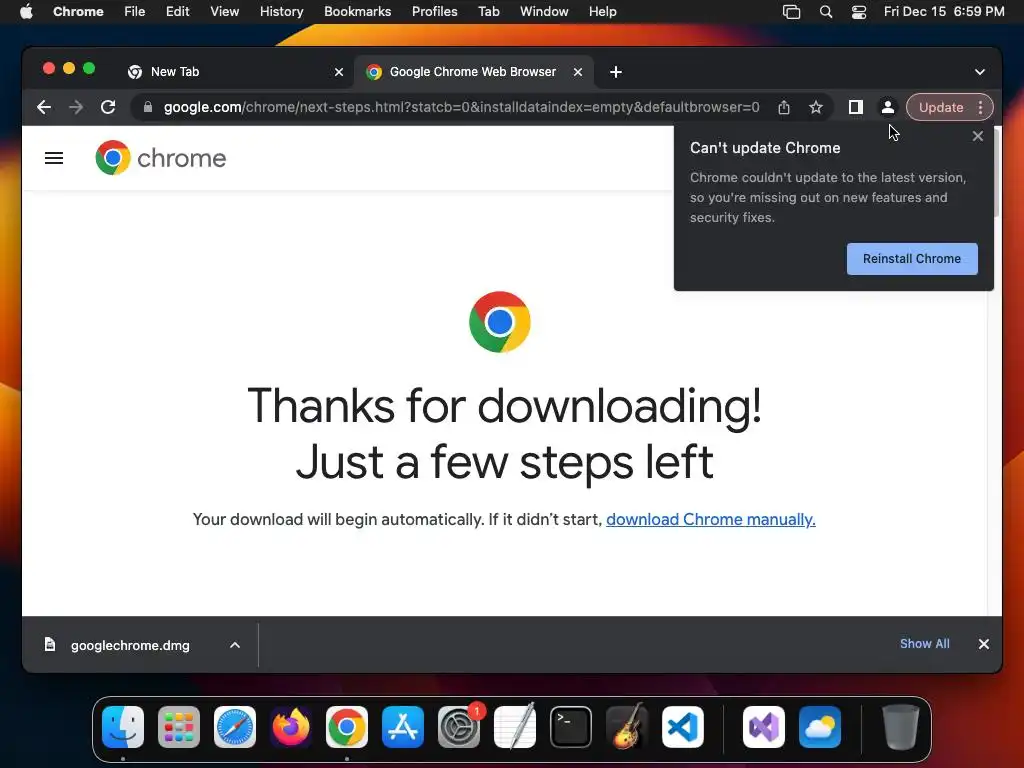Click the date and time in menu bar
The width and height of the screenshot is (1024, 768).
pyautogui.click(x=944, y=12)
